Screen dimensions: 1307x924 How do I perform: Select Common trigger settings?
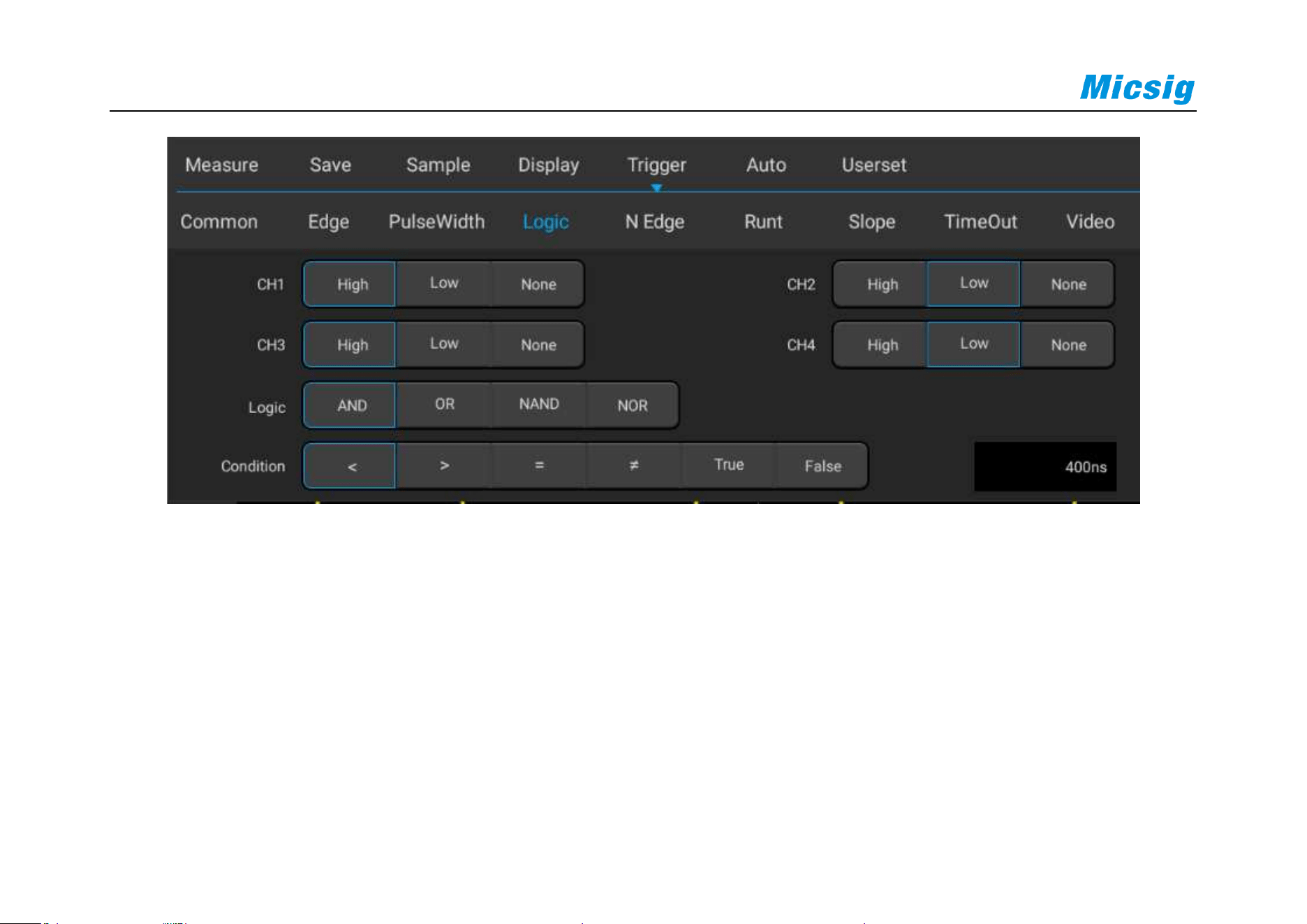pyautogui.click(x=219, y=222)
